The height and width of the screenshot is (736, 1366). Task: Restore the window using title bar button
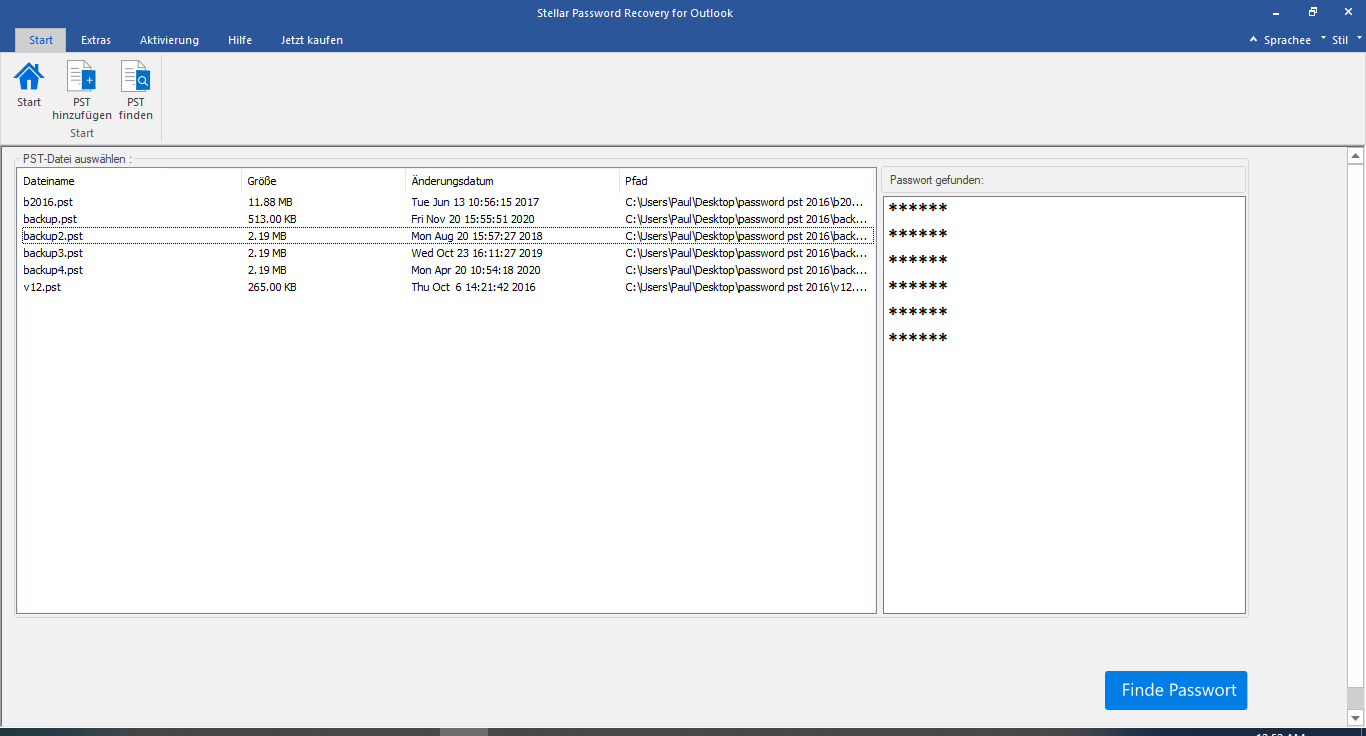point(1313,12)
